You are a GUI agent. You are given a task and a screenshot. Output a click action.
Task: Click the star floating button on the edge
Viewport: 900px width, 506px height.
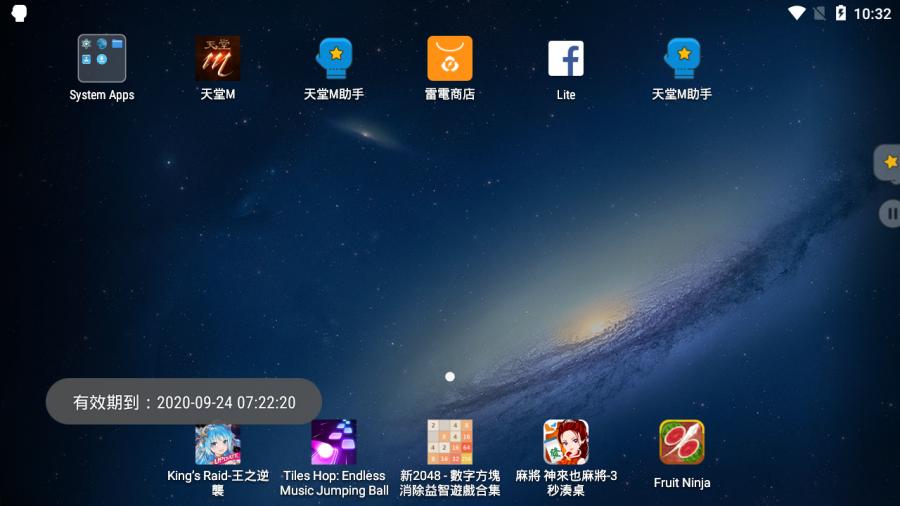889,162
